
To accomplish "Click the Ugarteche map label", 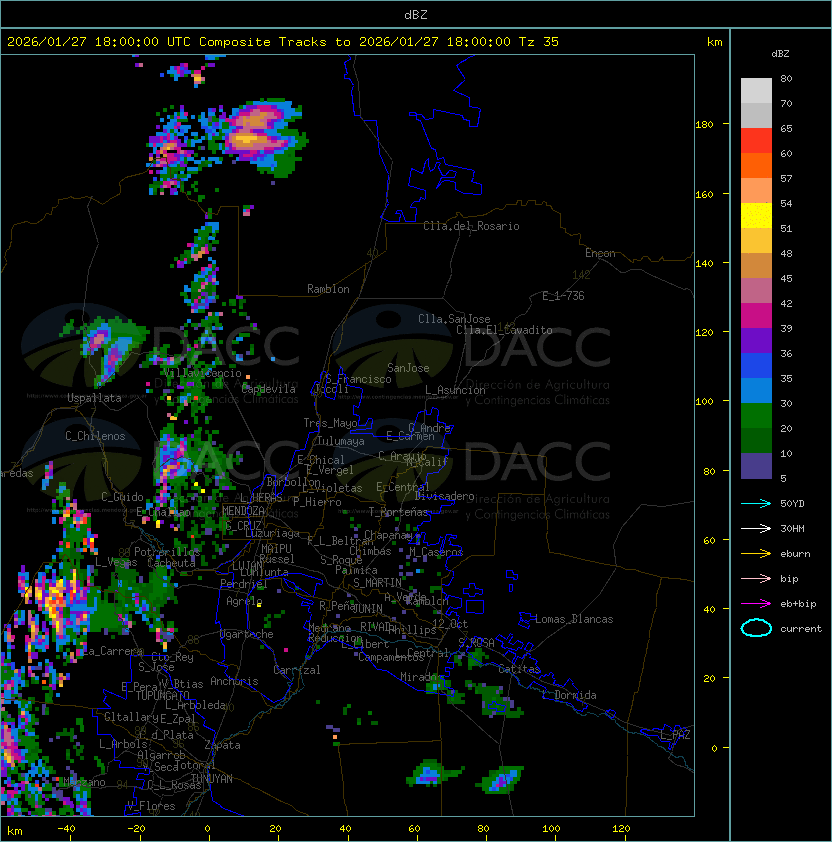I will 247,634.
